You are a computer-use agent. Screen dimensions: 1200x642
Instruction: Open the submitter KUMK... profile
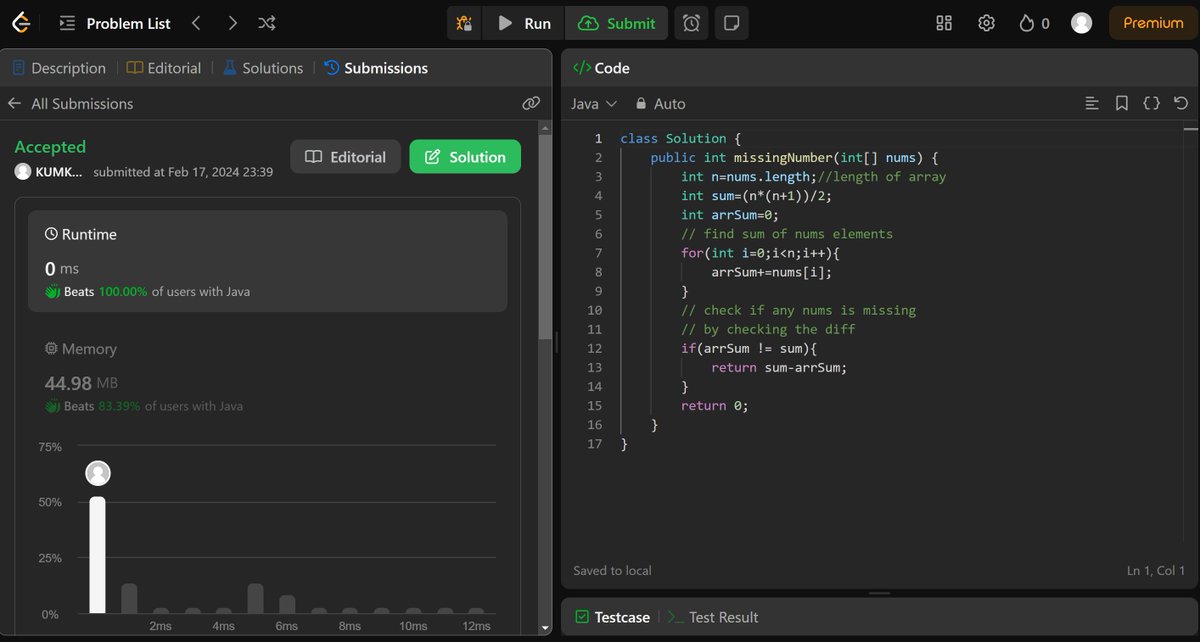click(49, 172)
